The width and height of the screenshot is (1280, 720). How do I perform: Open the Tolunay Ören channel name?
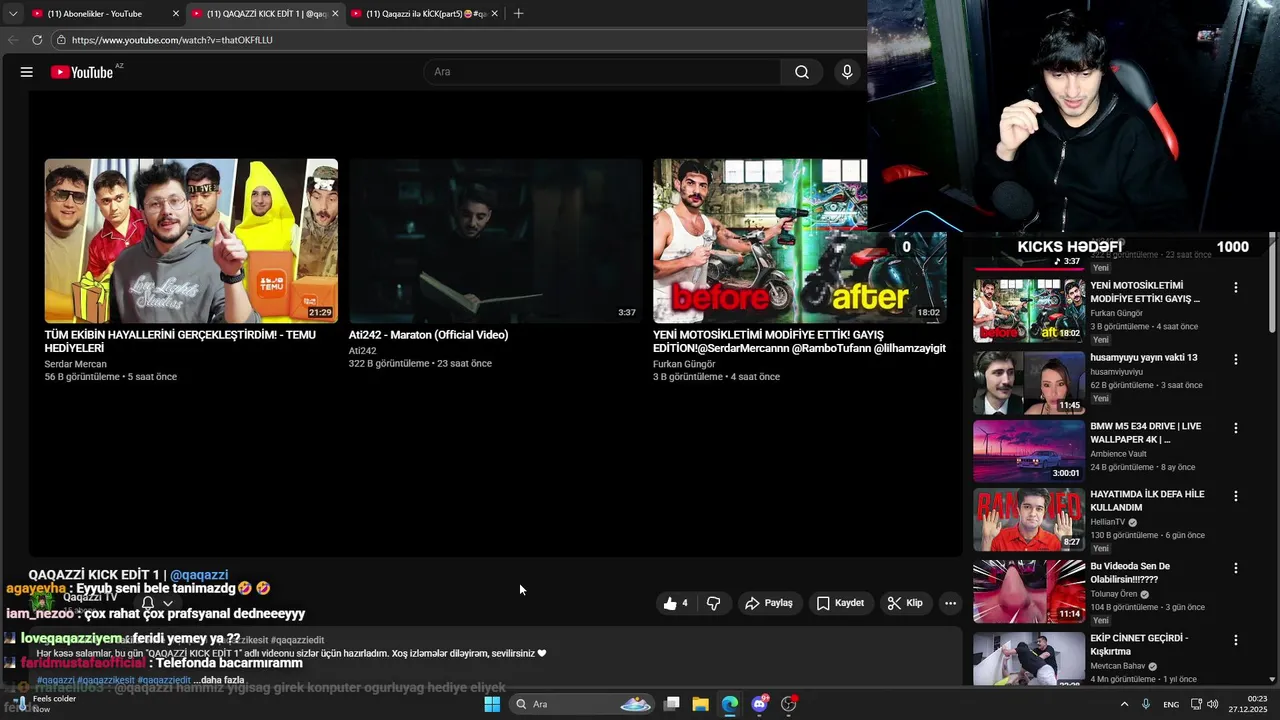pyautogui.click(x=1114, y=594)
